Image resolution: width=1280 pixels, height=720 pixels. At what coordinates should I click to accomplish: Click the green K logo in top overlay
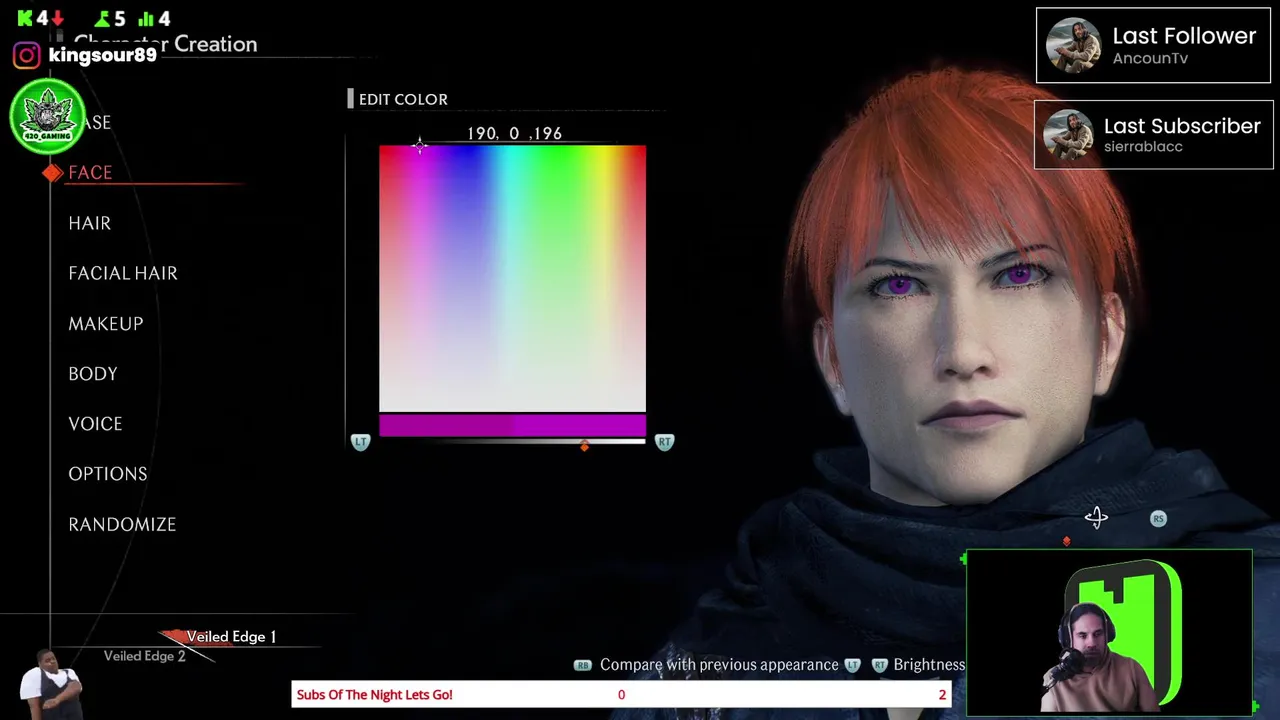(x=25, y=18)
